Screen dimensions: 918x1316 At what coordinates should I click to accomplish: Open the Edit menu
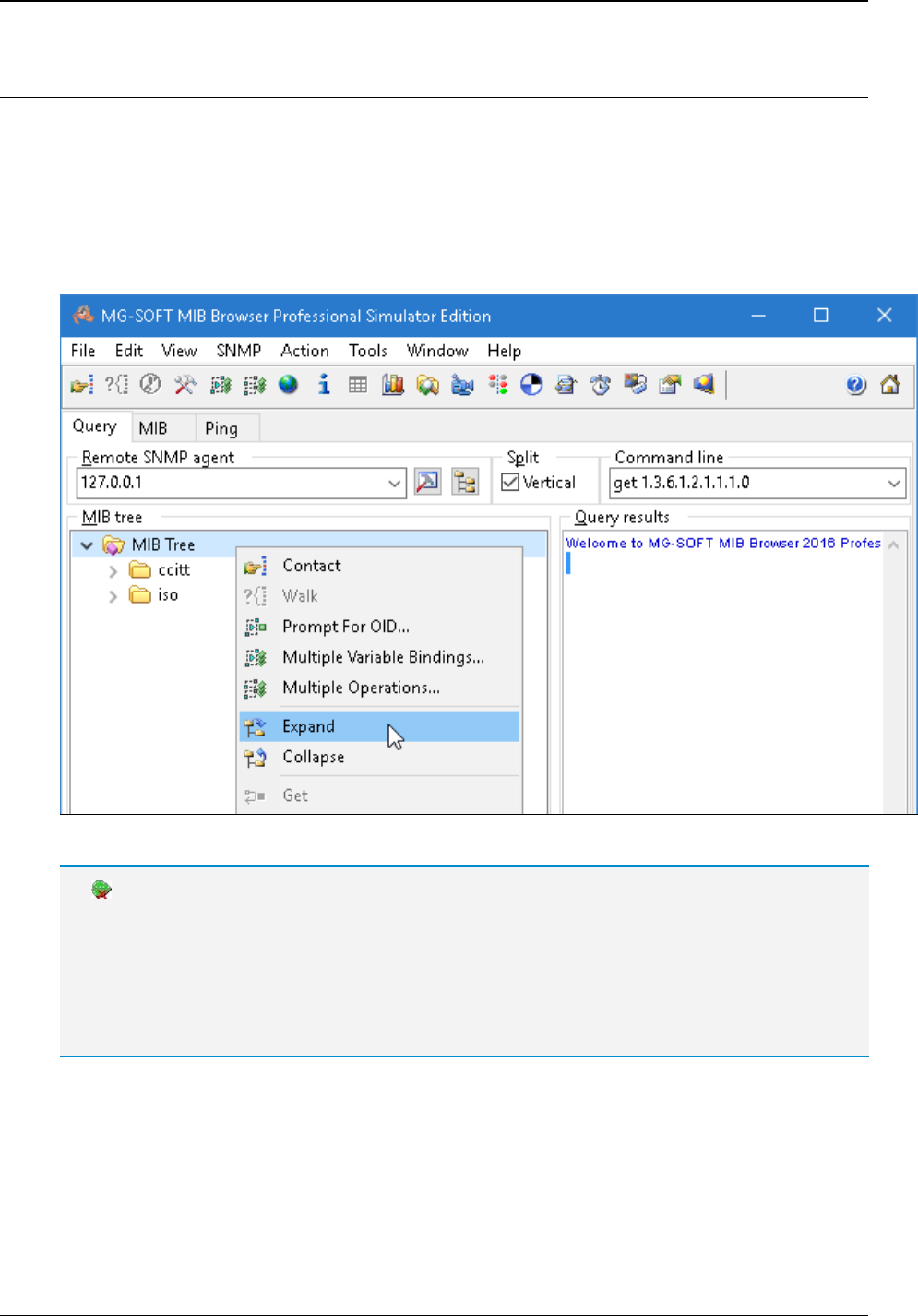click(x=129, y=351)
